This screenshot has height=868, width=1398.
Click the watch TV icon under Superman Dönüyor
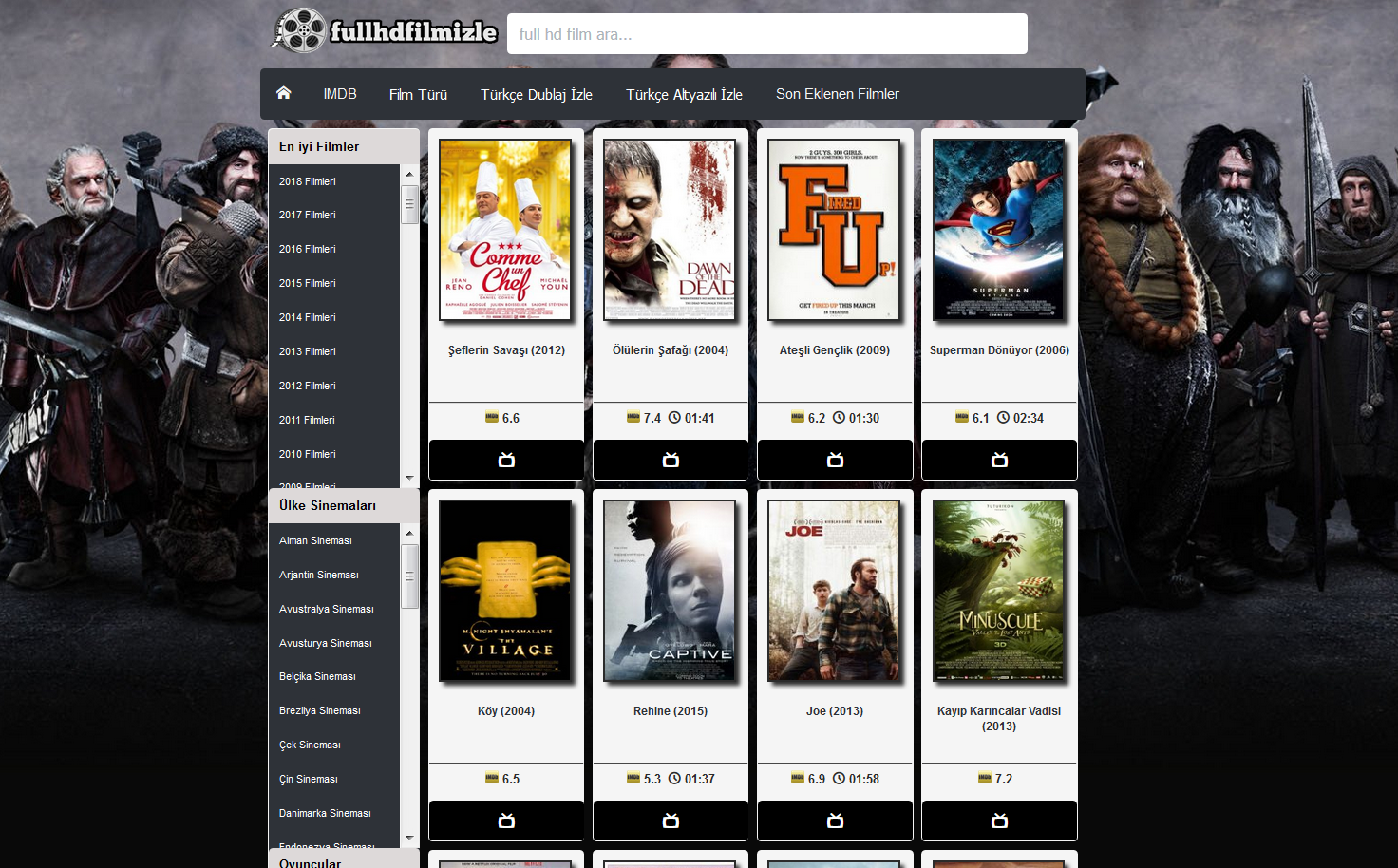tap(999, 460)
